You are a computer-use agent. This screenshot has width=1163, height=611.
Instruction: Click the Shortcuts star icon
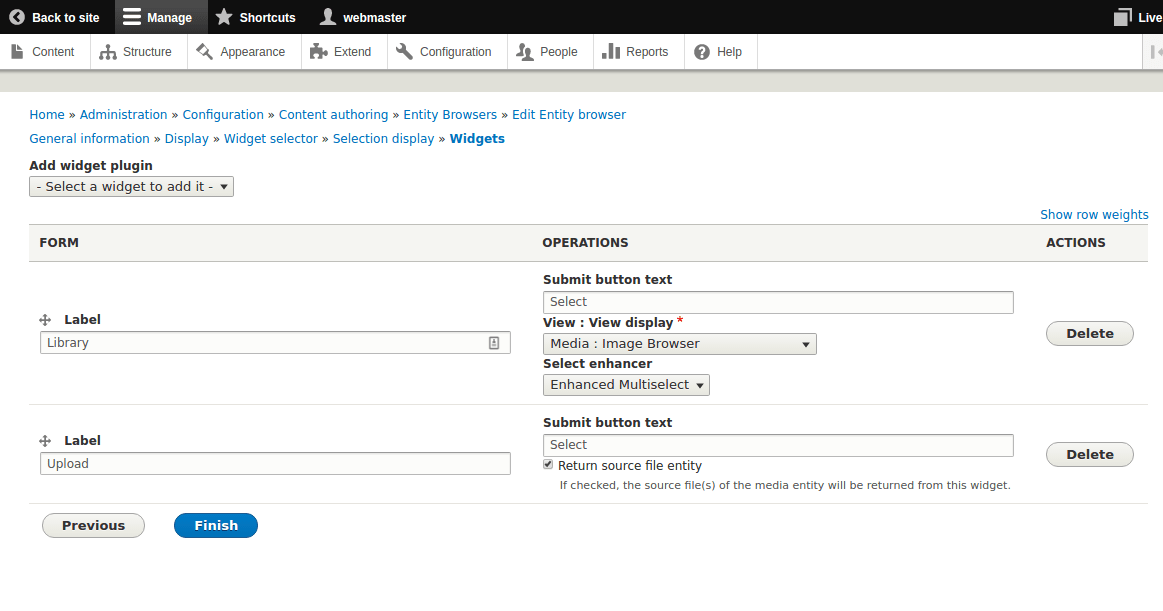pos(224,17)
